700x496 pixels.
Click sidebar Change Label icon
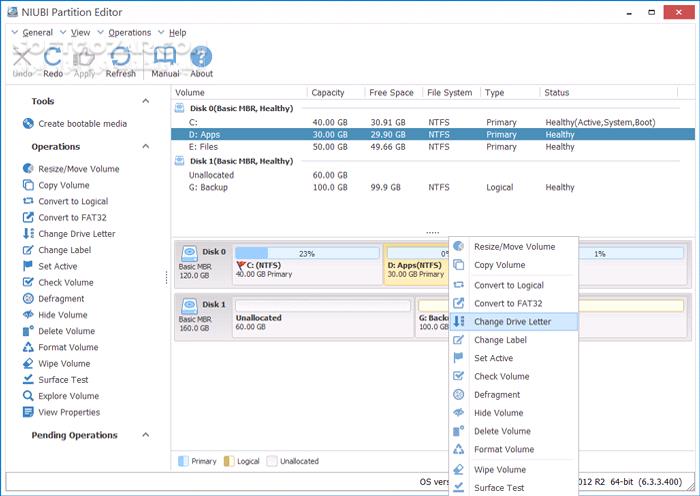28,250
